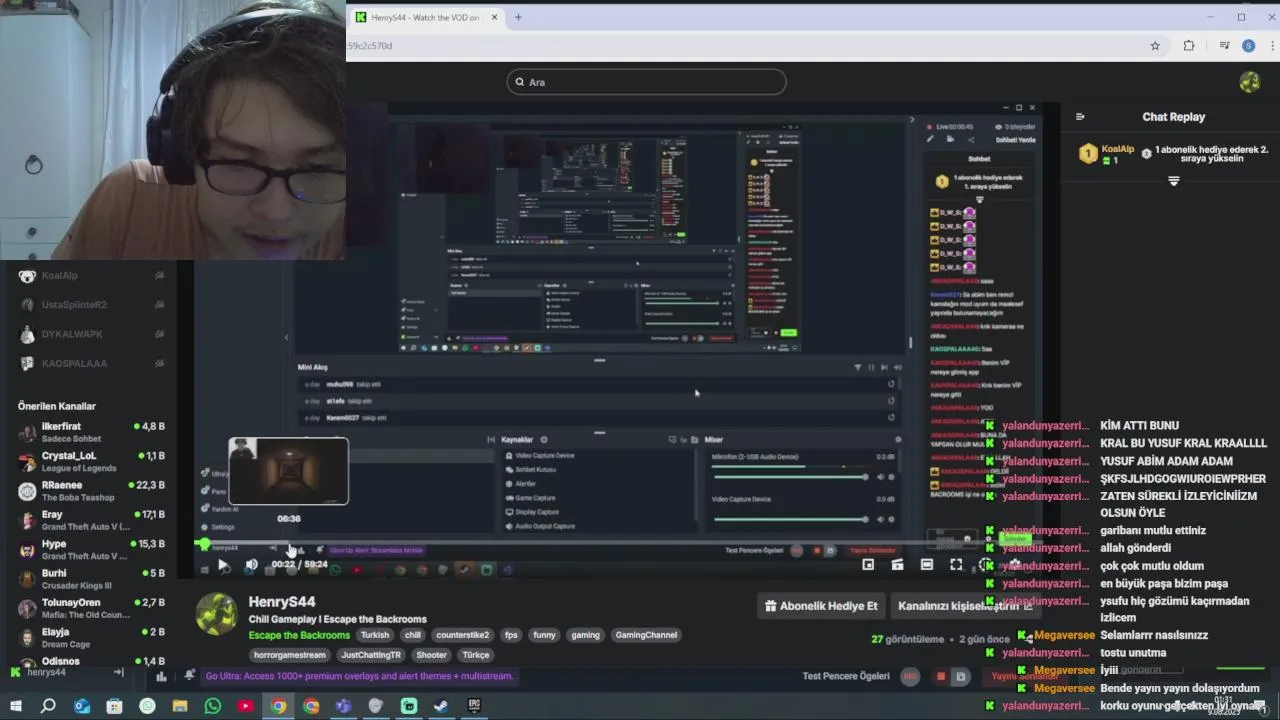
Task: Click the Ara search field
Action: pos(646,82)
